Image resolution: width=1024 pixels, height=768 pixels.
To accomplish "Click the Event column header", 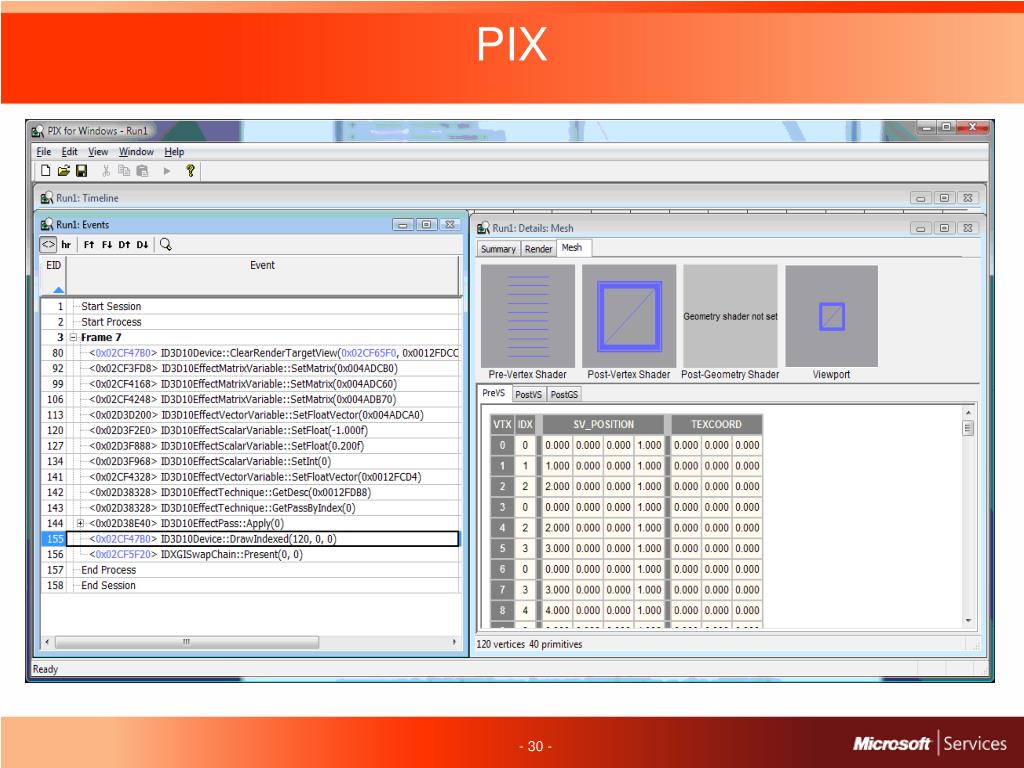I will [x=263, y=275].
